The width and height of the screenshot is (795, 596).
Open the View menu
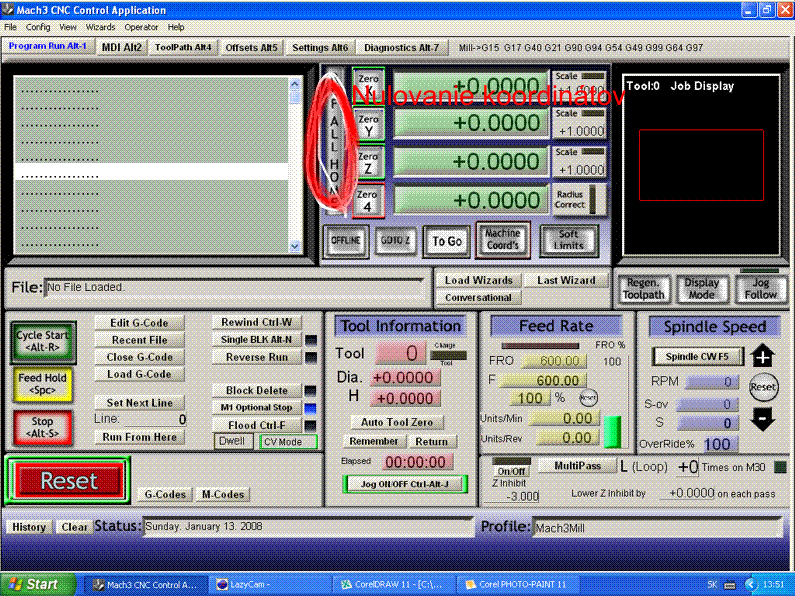click(x=67, y=27)
